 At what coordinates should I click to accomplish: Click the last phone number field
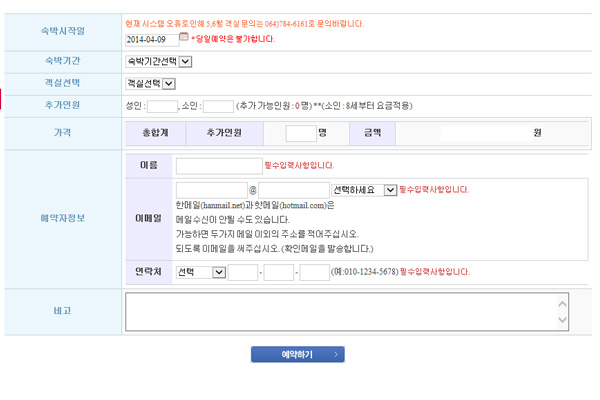pos(315,272)
